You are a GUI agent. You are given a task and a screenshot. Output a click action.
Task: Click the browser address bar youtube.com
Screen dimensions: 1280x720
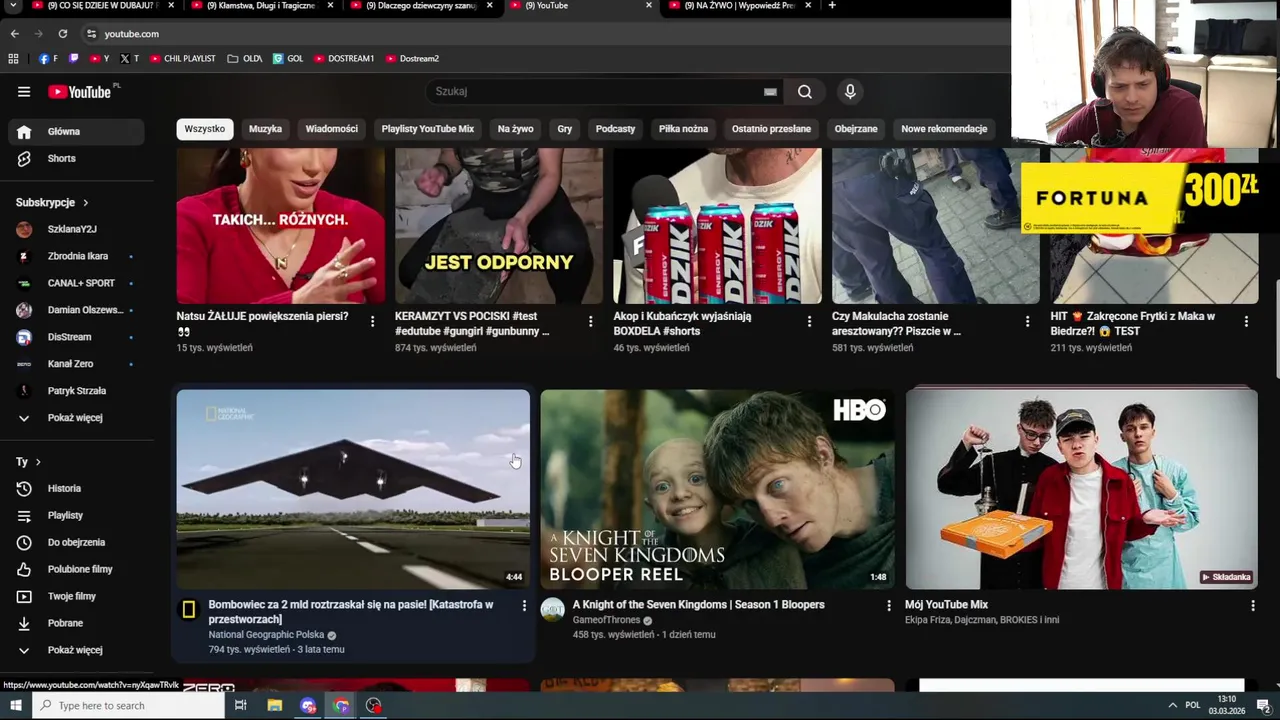click(132, 34)
